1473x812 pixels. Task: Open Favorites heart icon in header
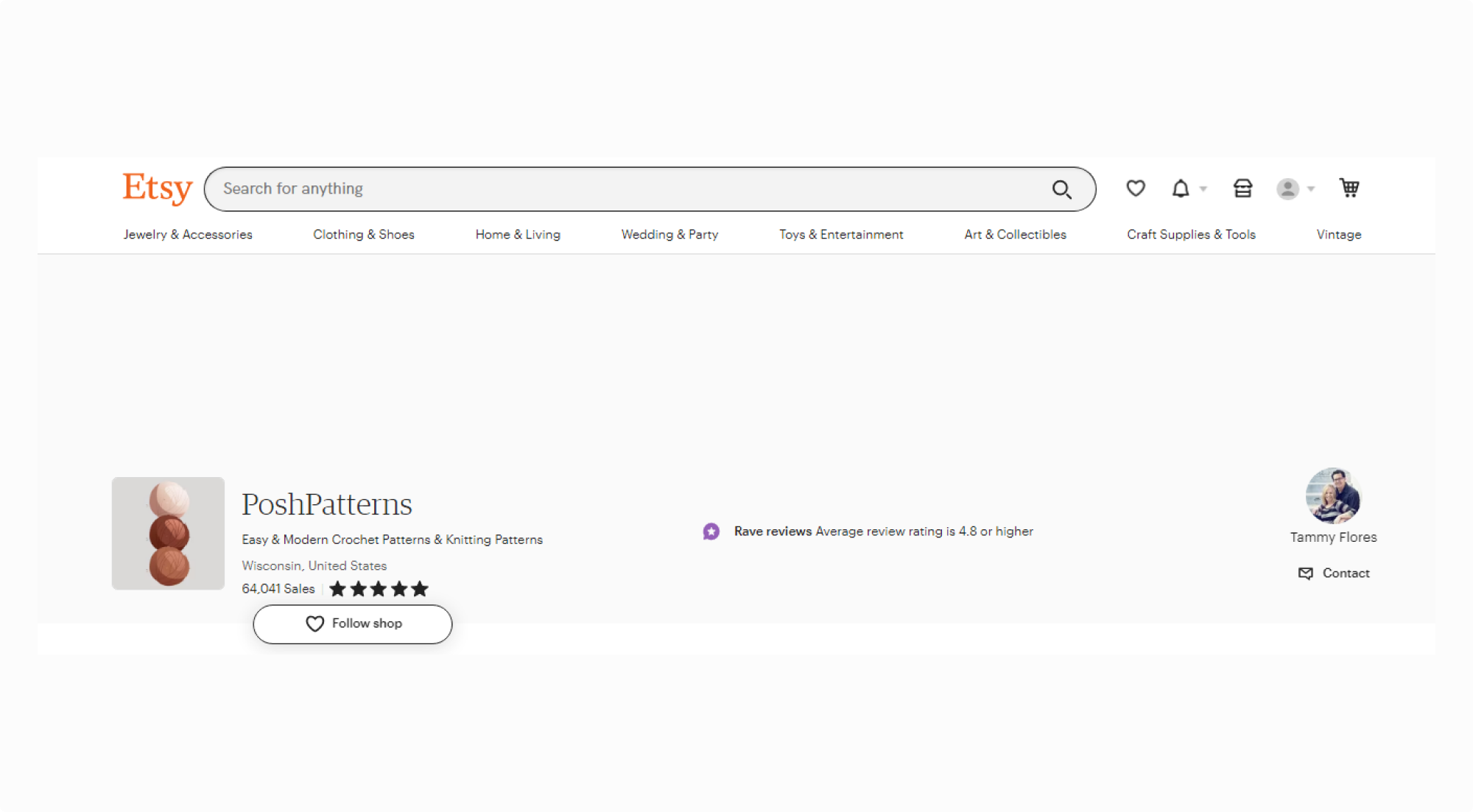[1136, 188]
